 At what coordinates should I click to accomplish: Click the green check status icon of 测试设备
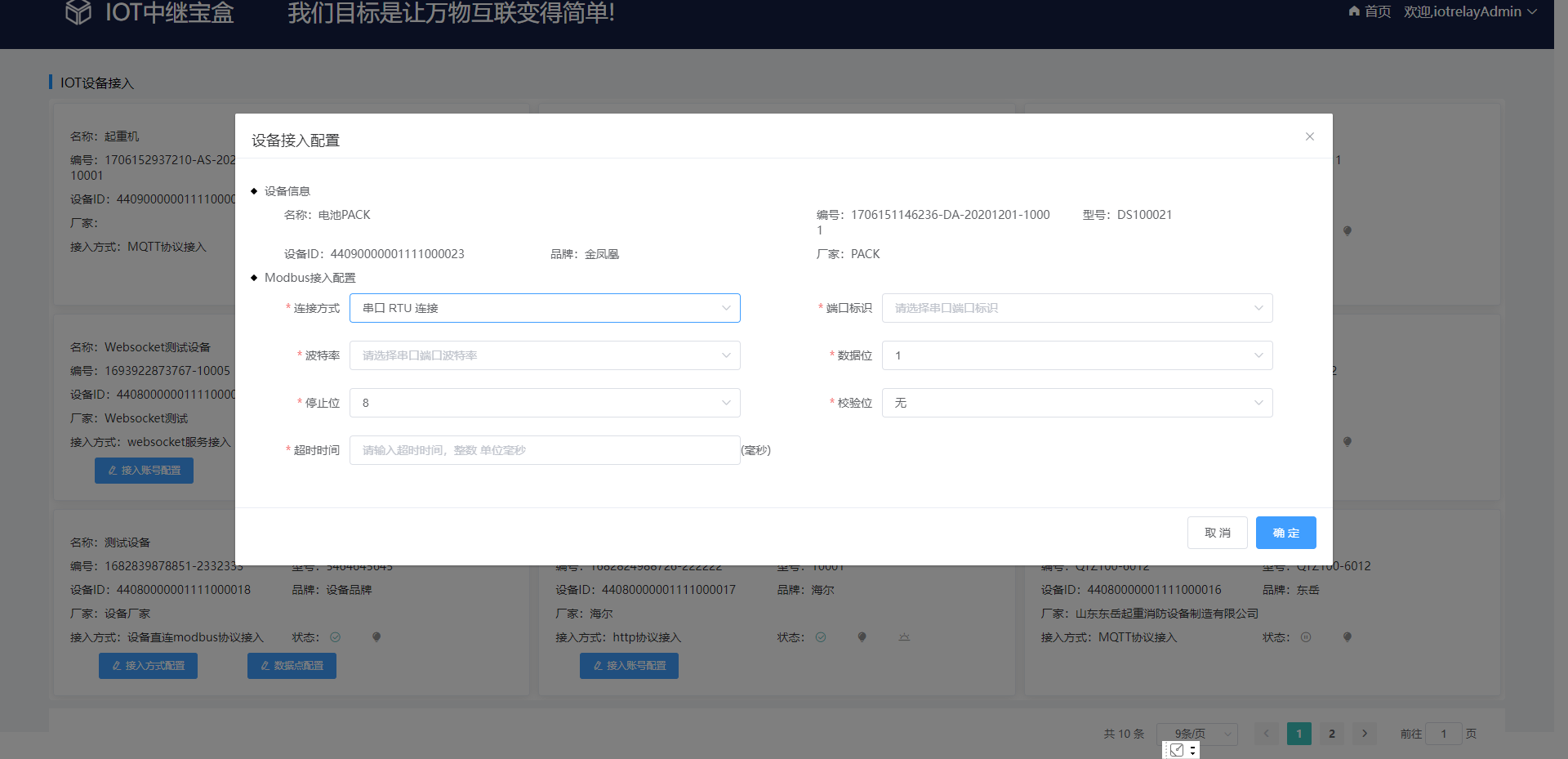(335, 636)
